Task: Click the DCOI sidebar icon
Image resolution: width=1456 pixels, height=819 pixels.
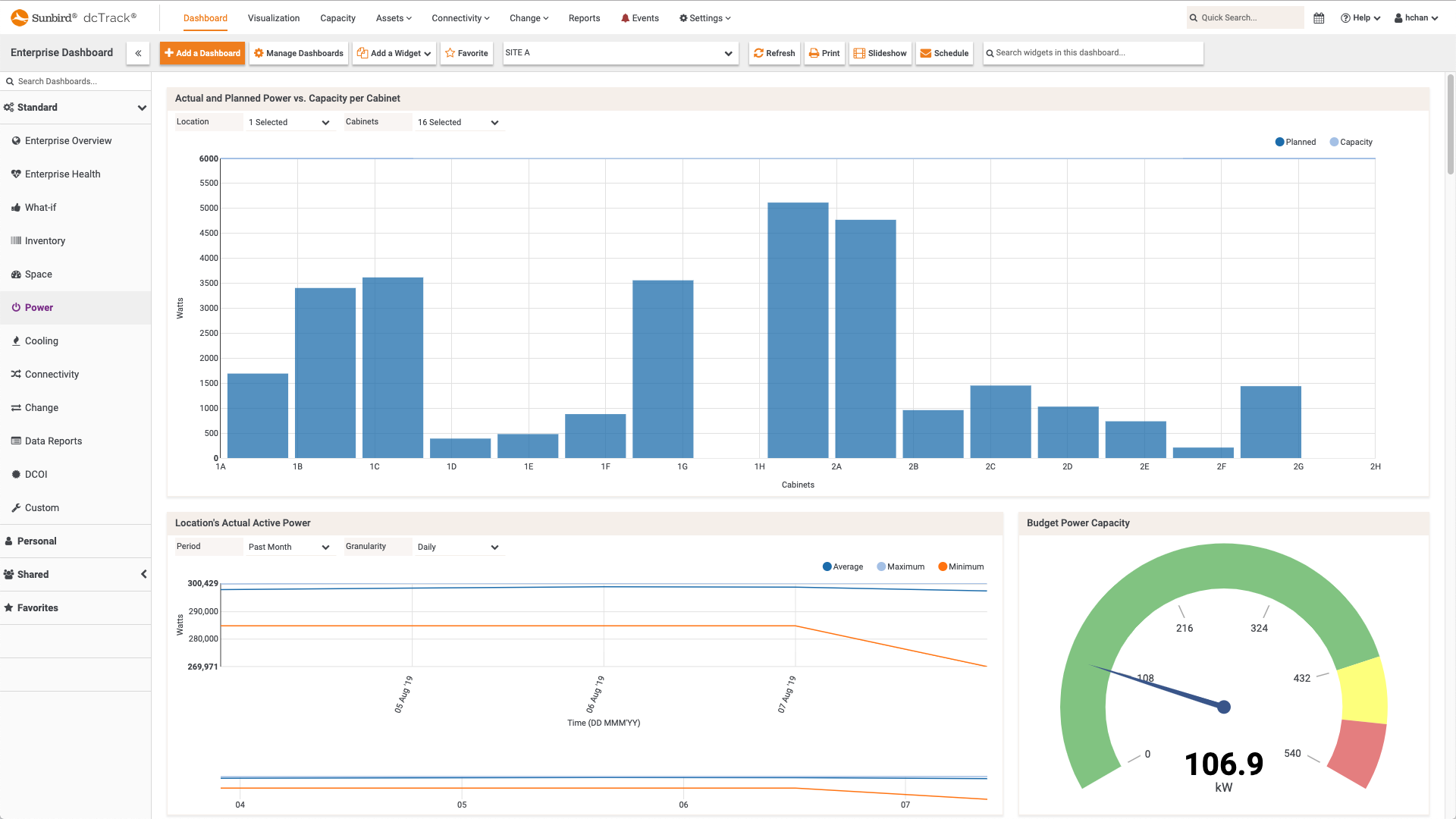Action: (17, 473)
